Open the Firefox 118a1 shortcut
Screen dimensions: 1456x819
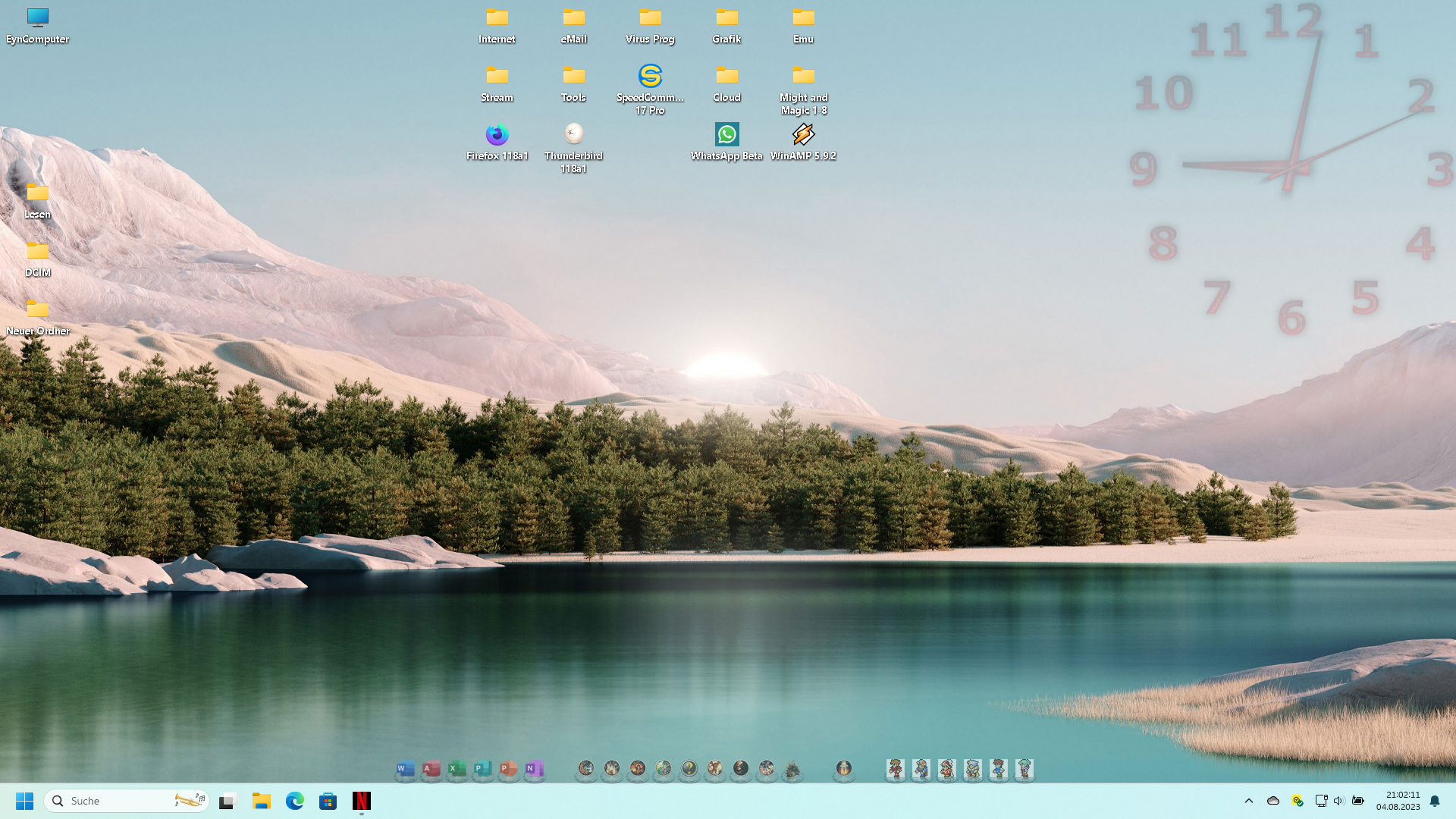(x=497, y=135)
